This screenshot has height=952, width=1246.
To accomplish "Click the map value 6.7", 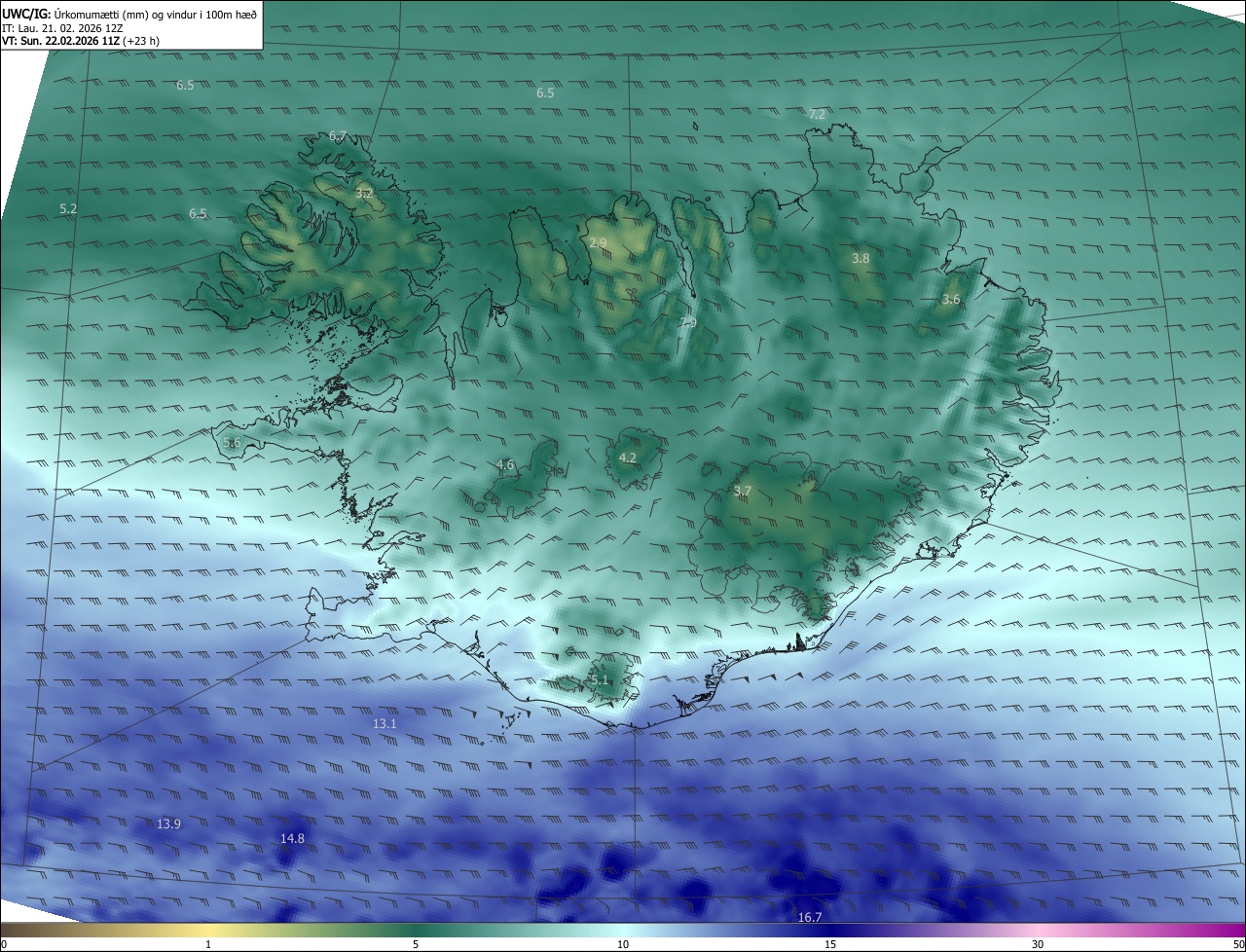I will [338, 135].
